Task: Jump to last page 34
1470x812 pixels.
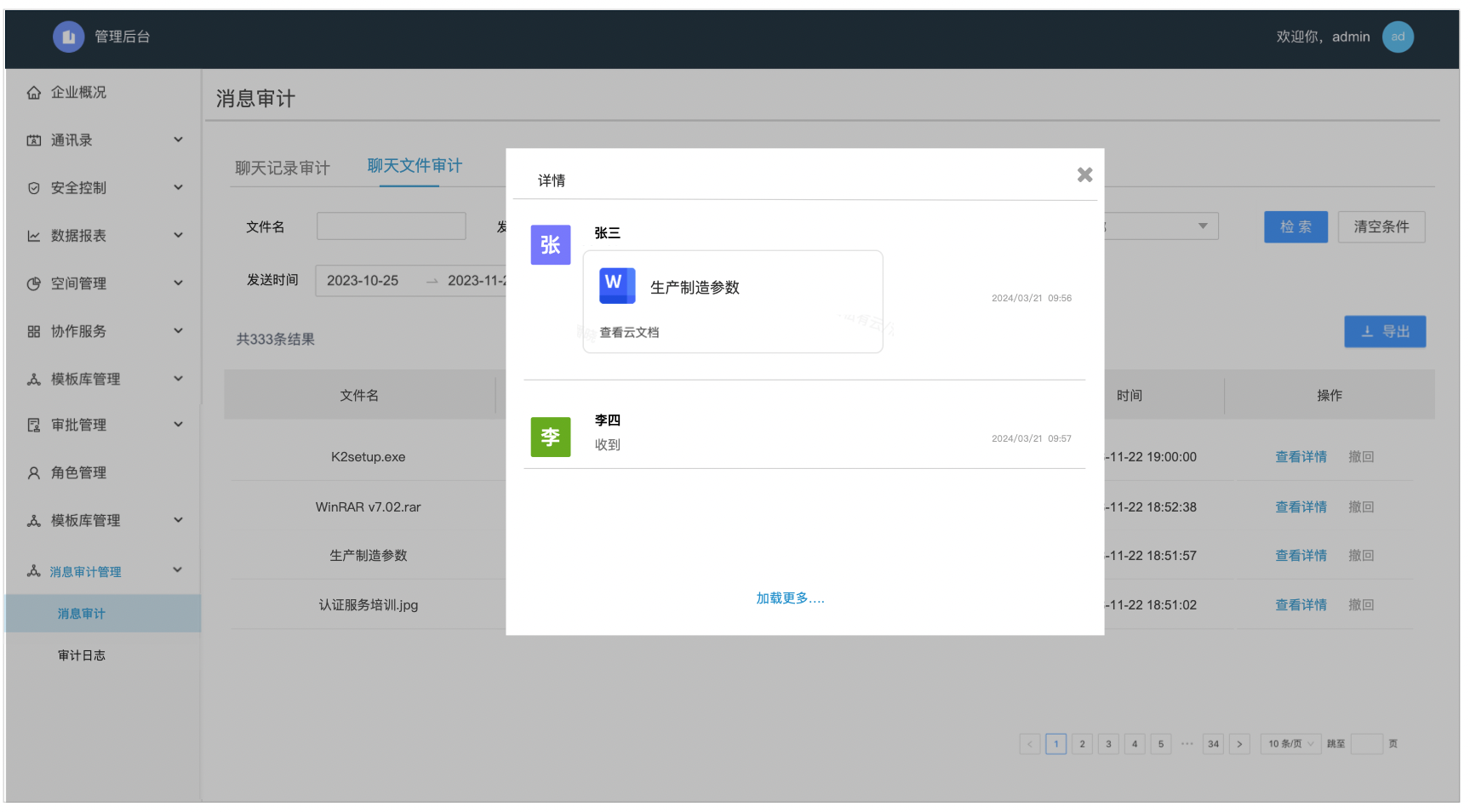Action: click(x=1213, y=744)
